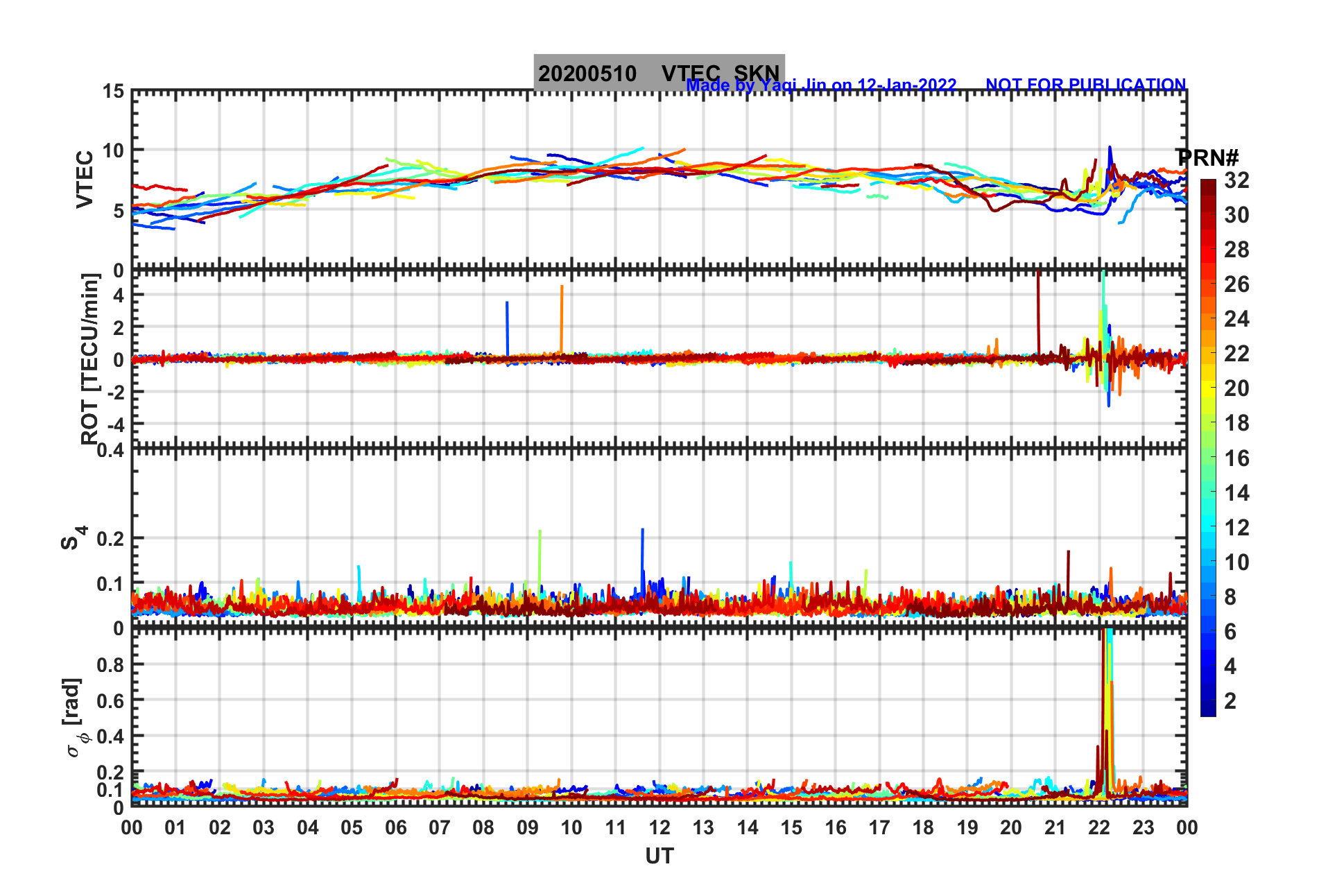Click tick label "5" on the VTEC axis
Screen dimensions: 1319x896
coord(119,211)
